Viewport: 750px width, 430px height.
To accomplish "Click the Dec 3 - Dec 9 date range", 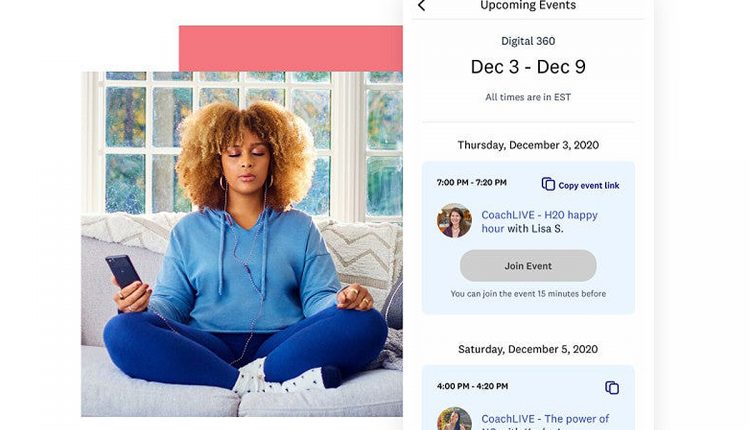I will click(528, 67).
